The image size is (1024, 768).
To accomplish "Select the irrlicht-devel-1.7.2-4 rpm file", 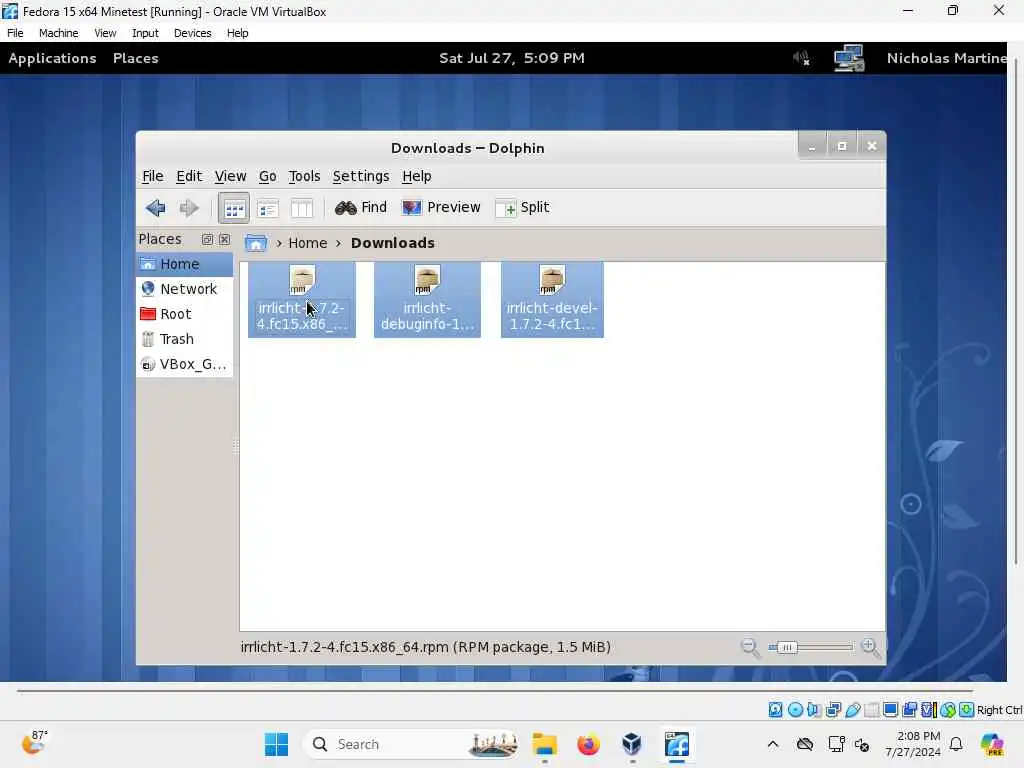I will coord(552,300).
